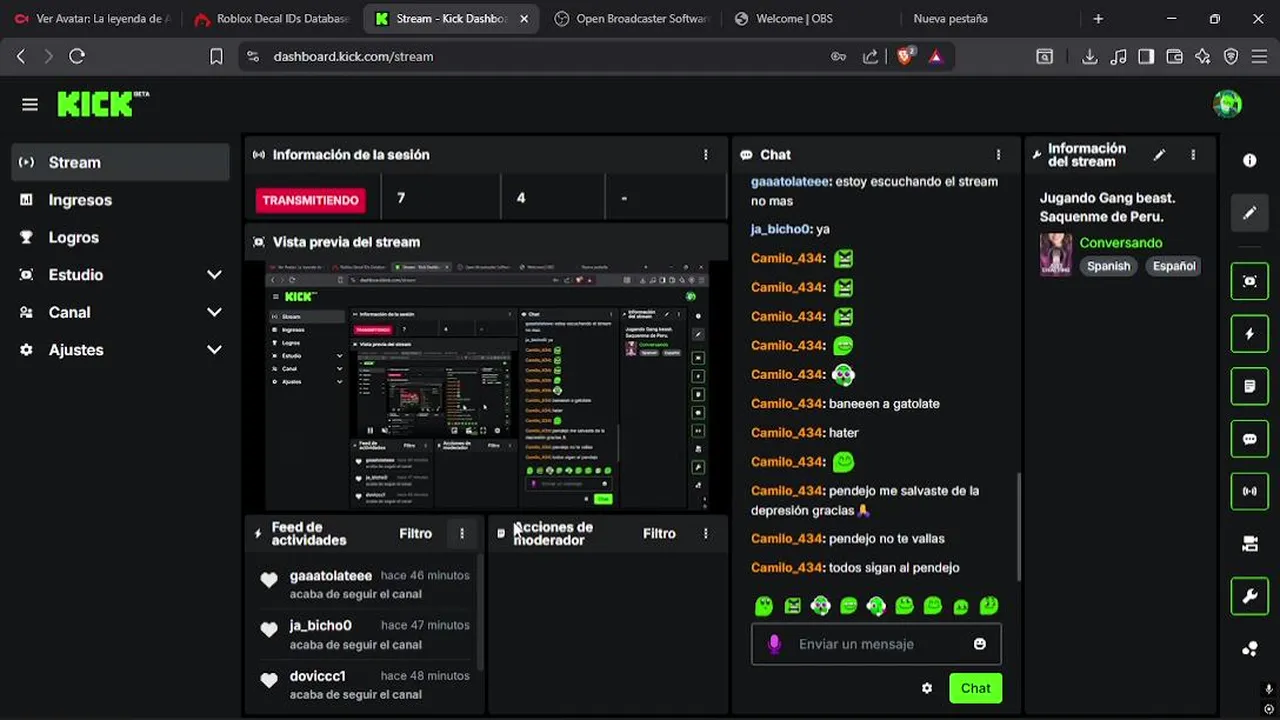Toggle the lightning bolt activity feed icon
The width and height of the screenshot is (1280, 720).
tap(1249, 334)
